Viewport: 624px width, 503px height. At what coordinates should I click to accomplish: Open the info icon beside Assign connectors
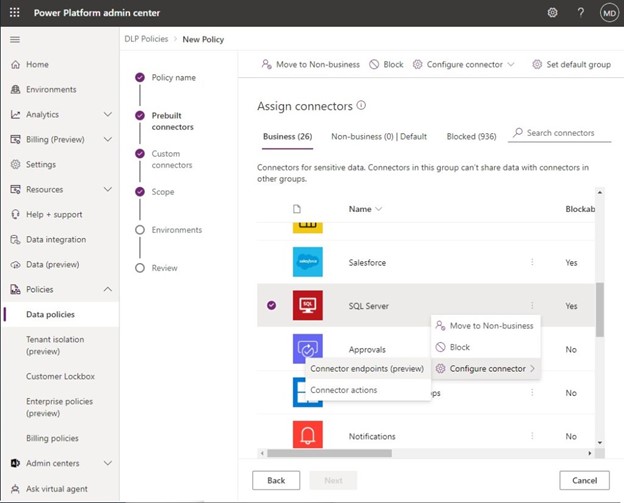point(361,105)
